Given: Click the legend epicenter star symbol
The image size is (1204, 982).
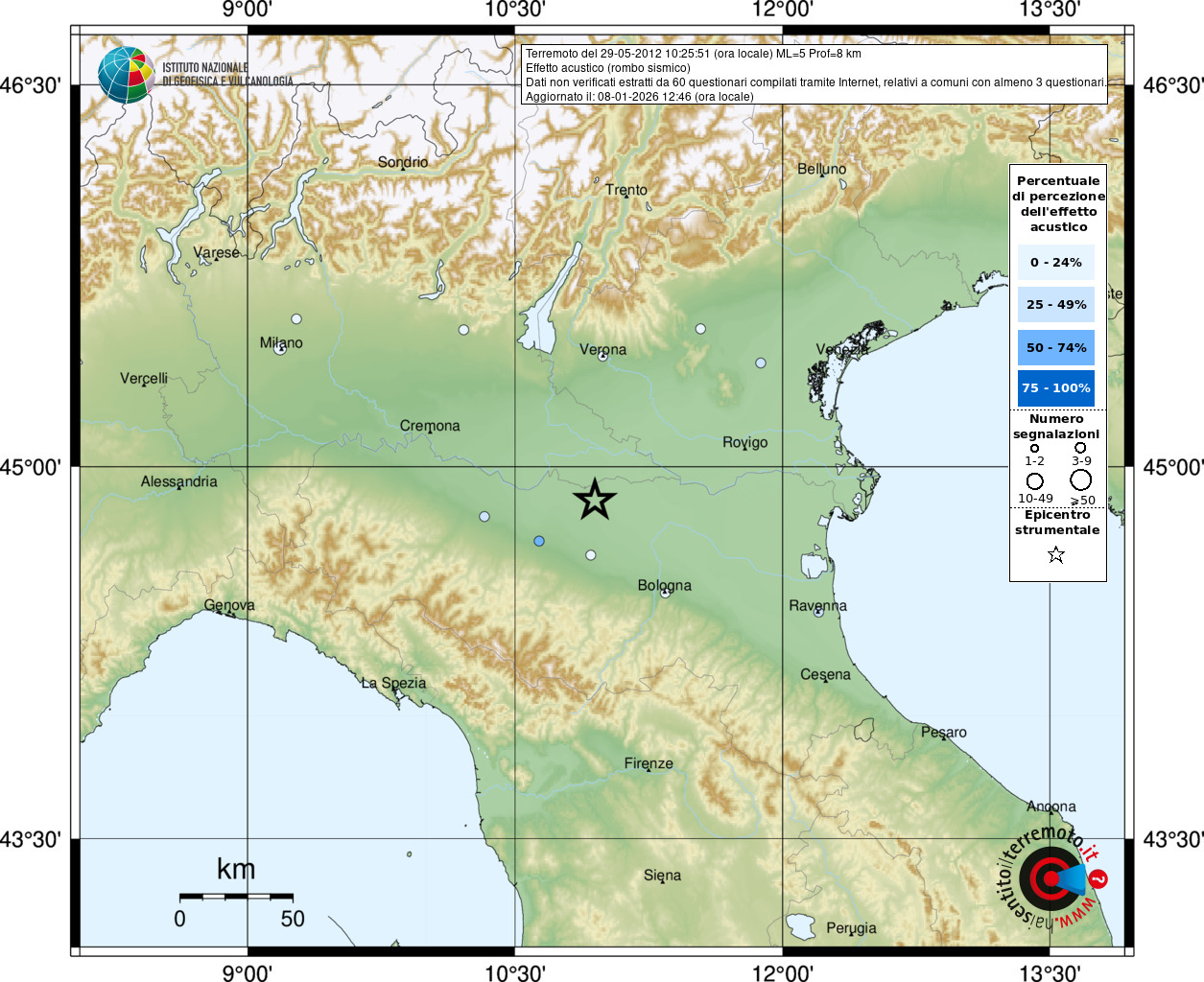Looking at the screenshot, I should (1056, 554).
